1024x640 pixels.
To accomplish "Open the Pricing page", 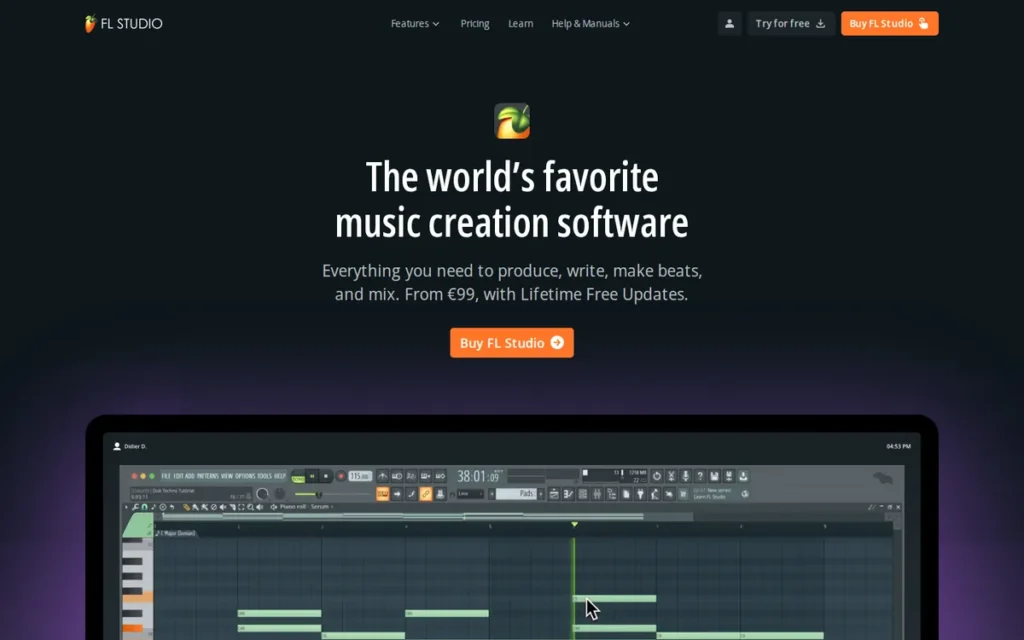I will pos(475,24).
